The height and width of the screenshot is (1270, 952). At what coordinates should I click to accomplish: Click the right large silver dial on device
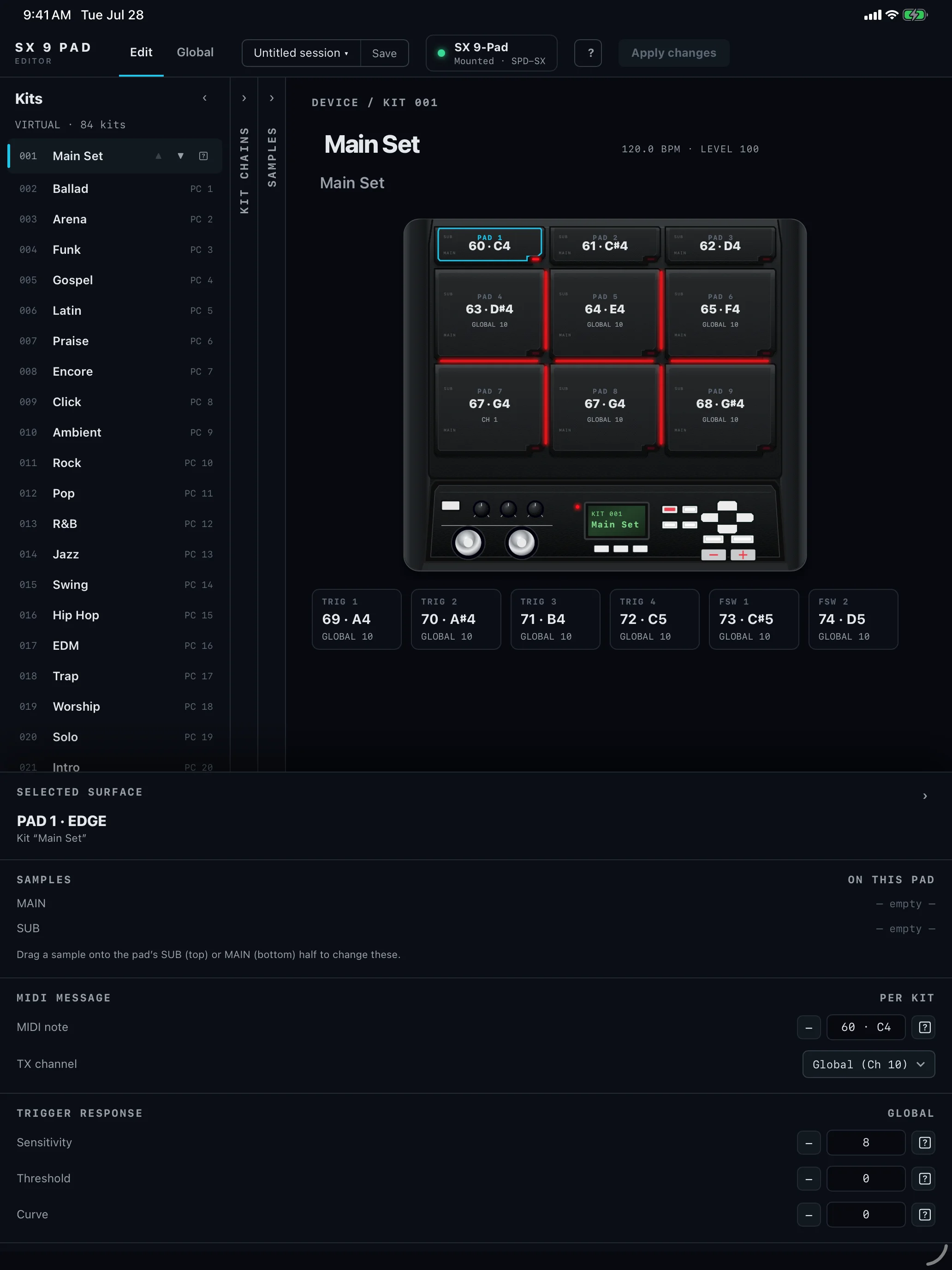[x=521, y=542]
